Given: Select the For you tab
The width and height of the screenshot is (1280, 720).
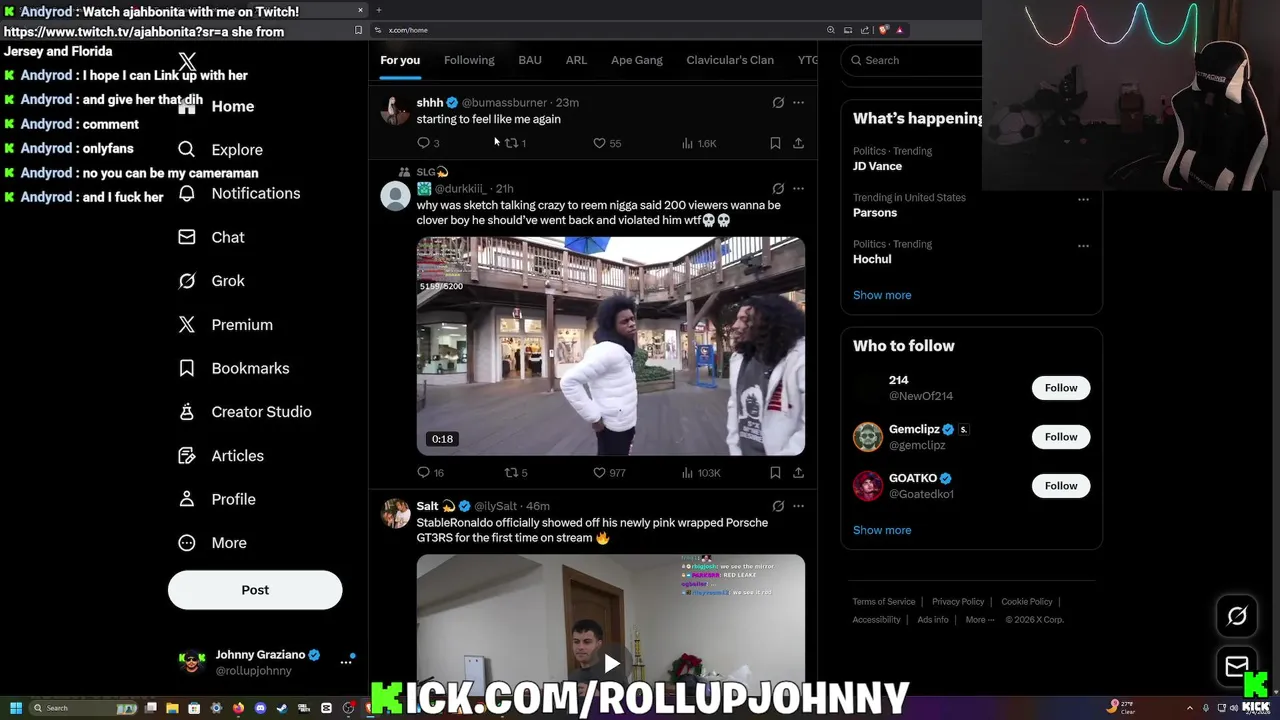Looking at the screenshot, I should point(400,60).
